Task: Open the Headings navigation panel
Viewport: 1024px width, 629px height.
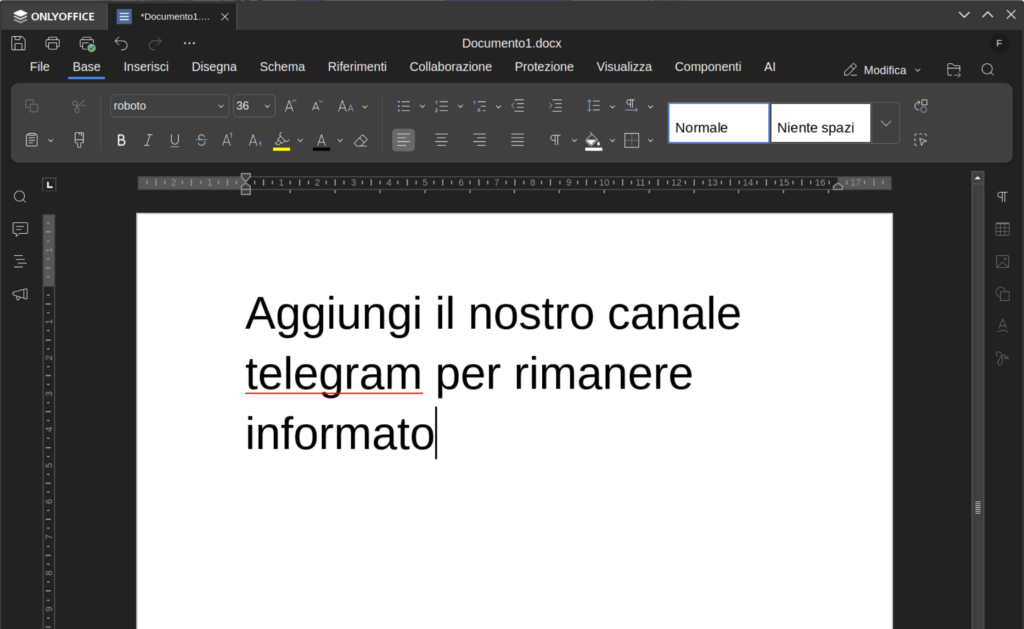Action: (20, 261)
